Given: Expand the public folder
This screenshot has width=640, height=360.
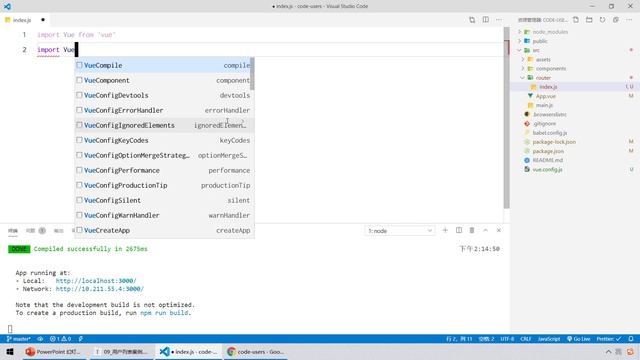Looking at the screenshot, I should [x=540, y=41].
